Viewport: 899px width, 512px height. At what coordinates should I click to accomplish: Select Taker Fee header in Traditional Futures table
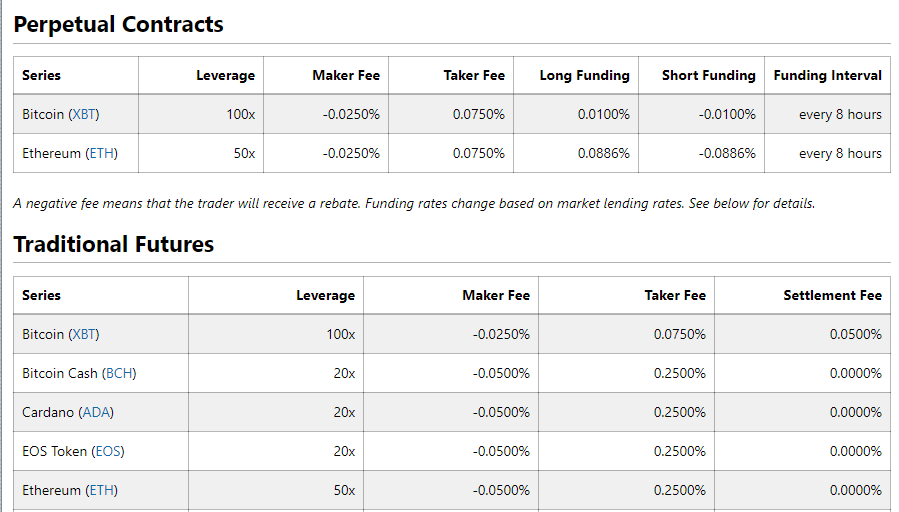[675, 295]
